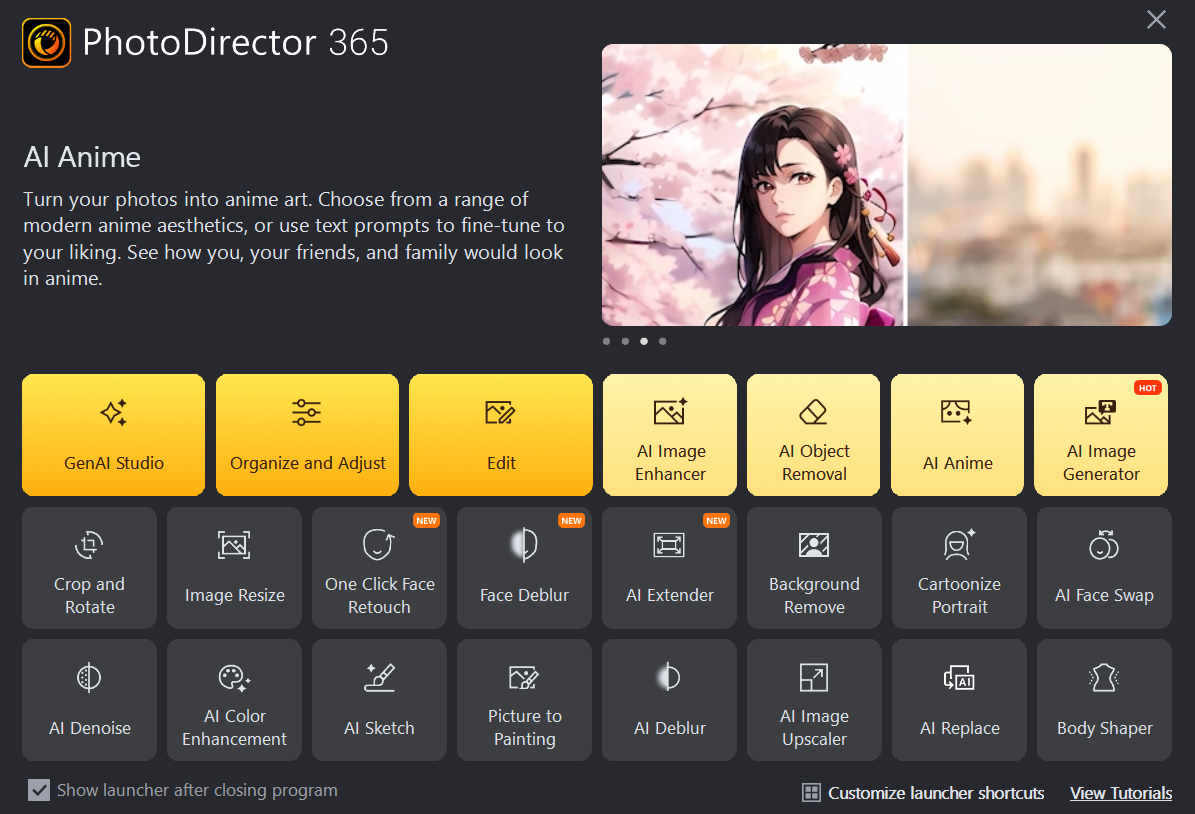This screenshot has width=1195, height=814.
Task: Uncheck Show launcher after closing program
Action: (39, 790)
